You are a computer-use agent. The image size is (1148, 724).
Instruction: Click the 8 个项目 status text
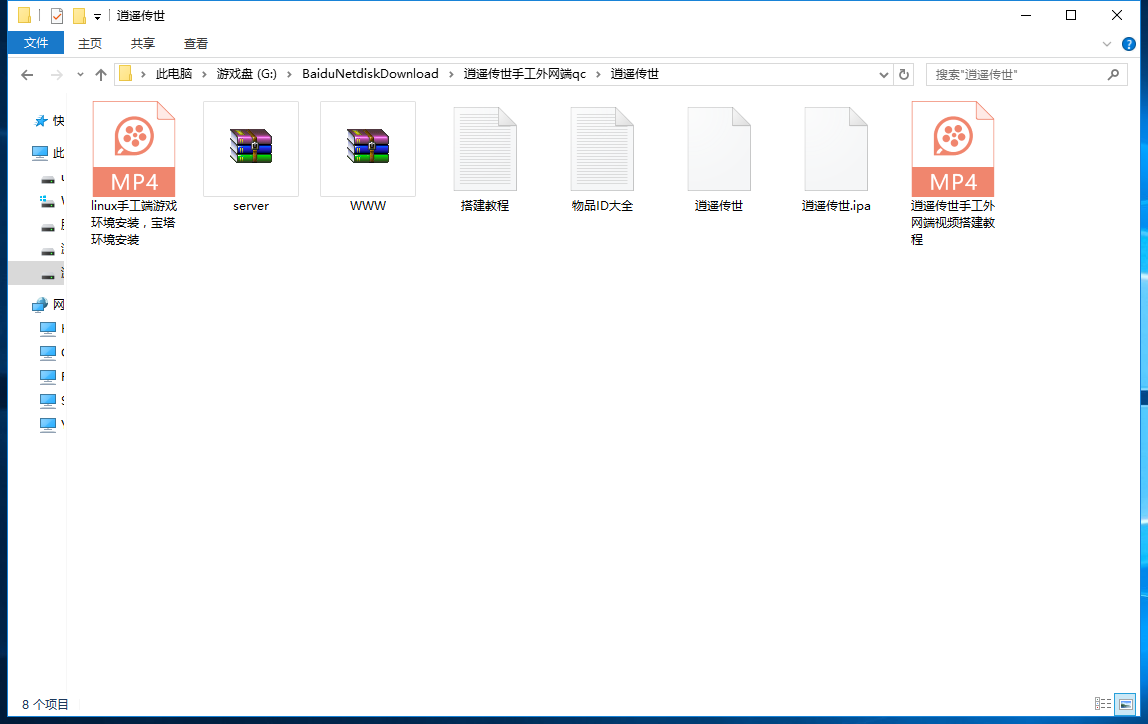click(45, 704)
